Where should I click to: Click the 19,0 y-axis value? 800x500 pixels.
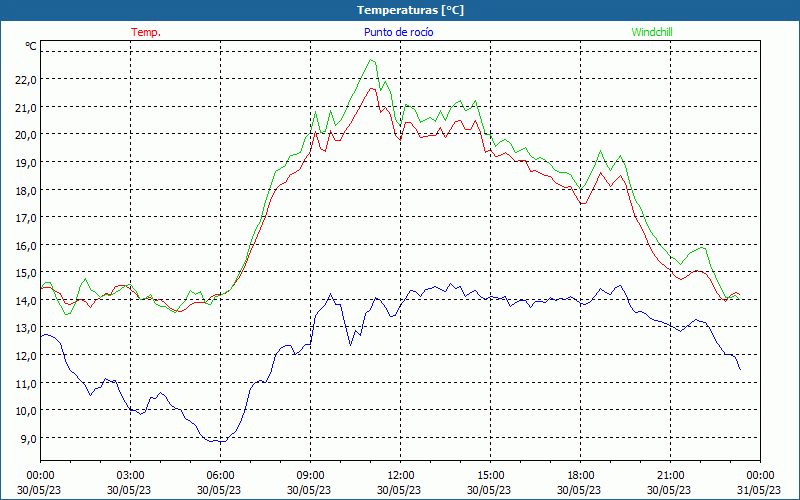[27, 162]
